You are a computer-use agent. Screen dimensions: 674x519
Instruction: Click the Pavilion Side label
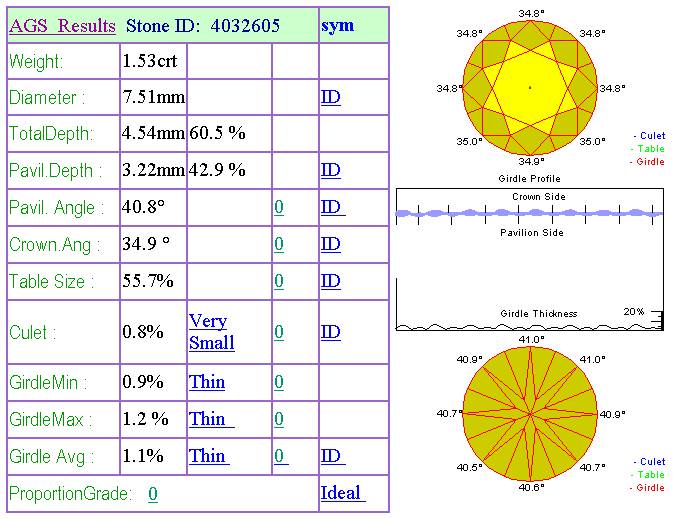click(532, 233)
